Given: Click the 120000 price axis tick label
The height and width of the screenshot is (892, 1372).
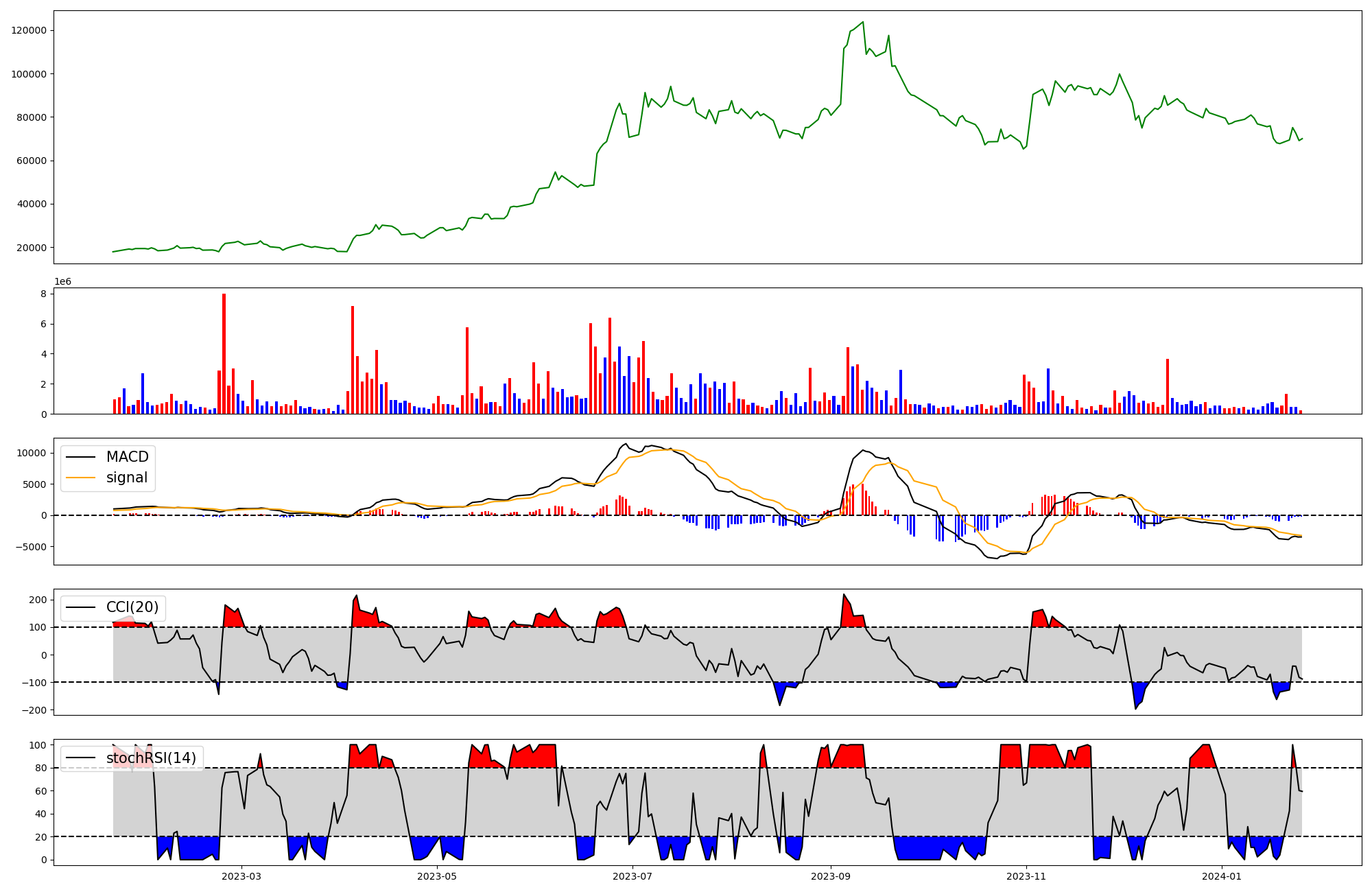Looking at the screenshot, I should click(29, 30).
